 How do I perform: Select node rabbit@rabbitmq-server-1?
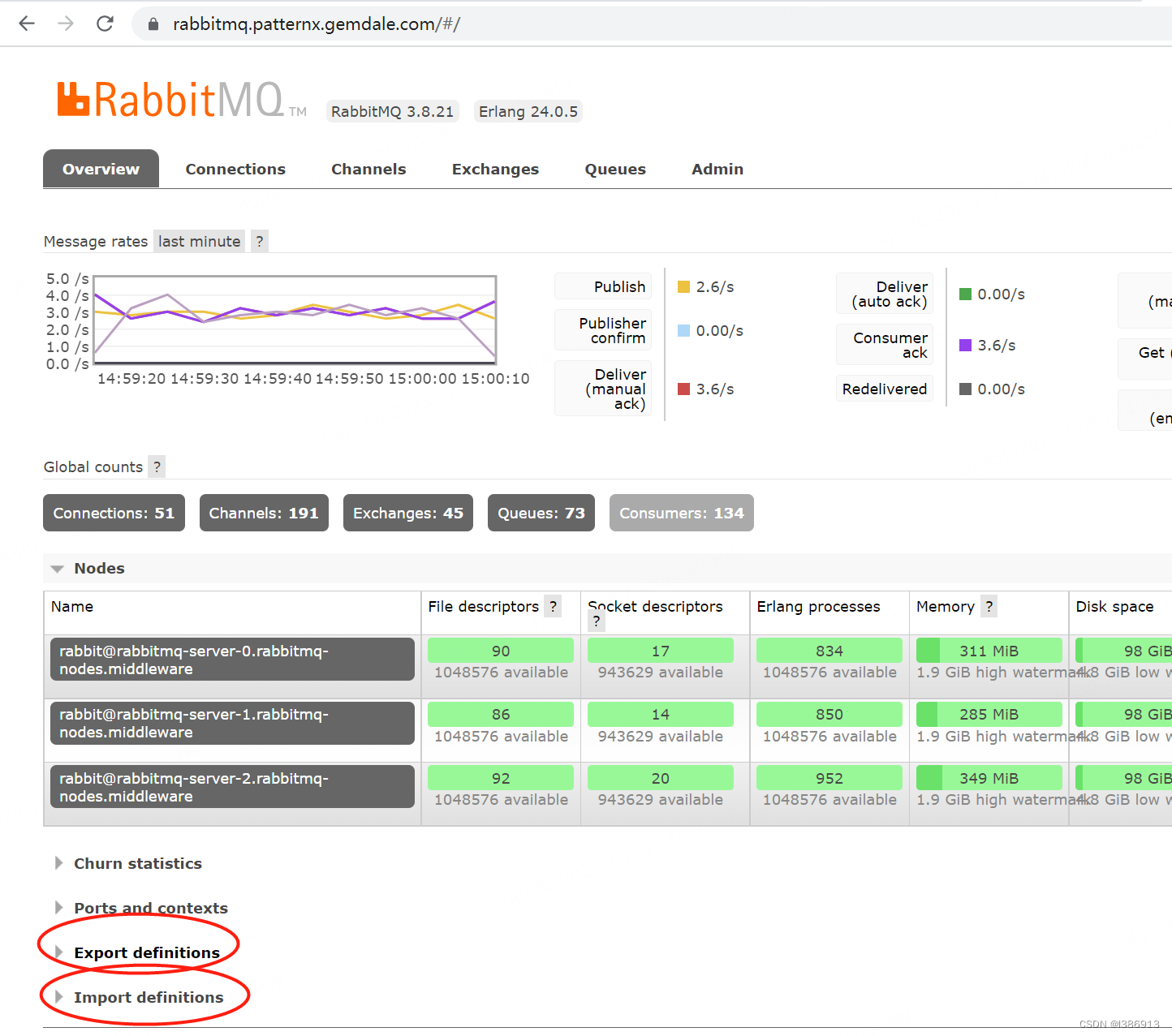193,723
